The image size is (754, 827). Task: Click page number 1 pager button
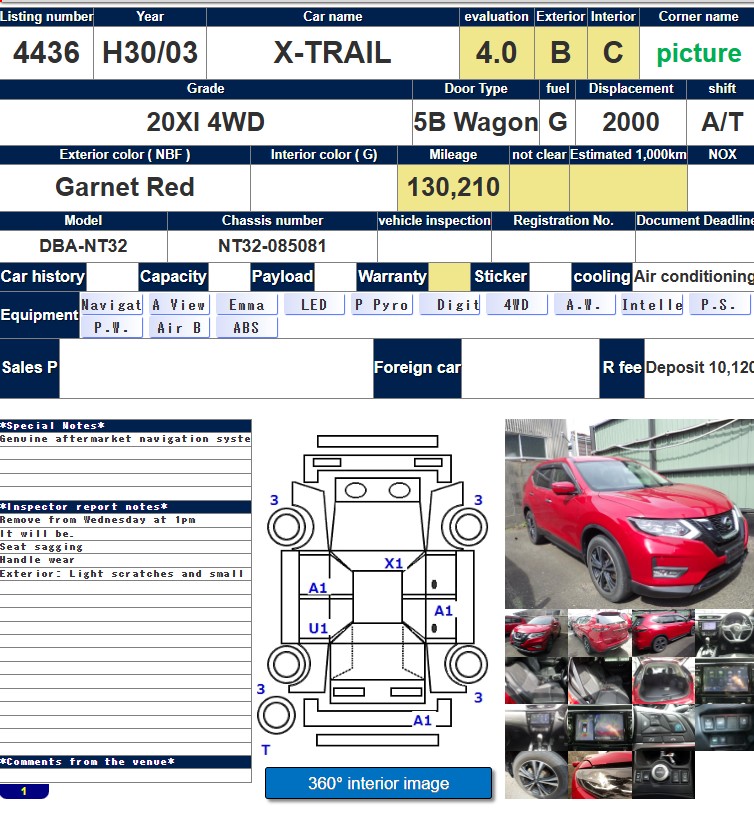click(x=24, y=791)
